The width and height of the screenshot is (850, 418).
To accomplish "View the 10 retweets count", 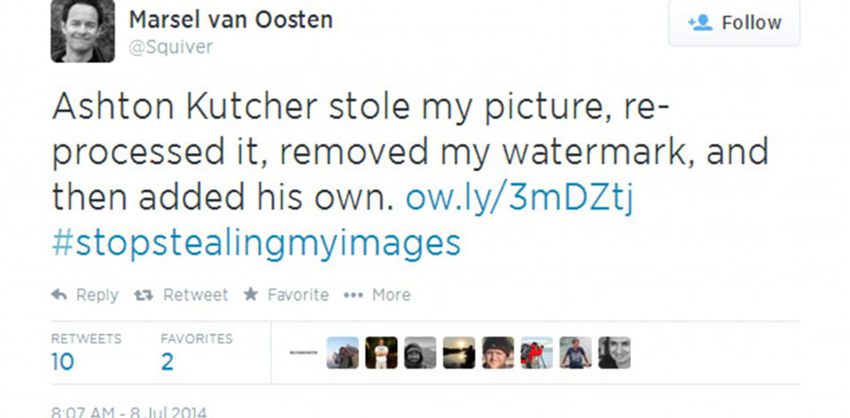I will coord(62,362).
